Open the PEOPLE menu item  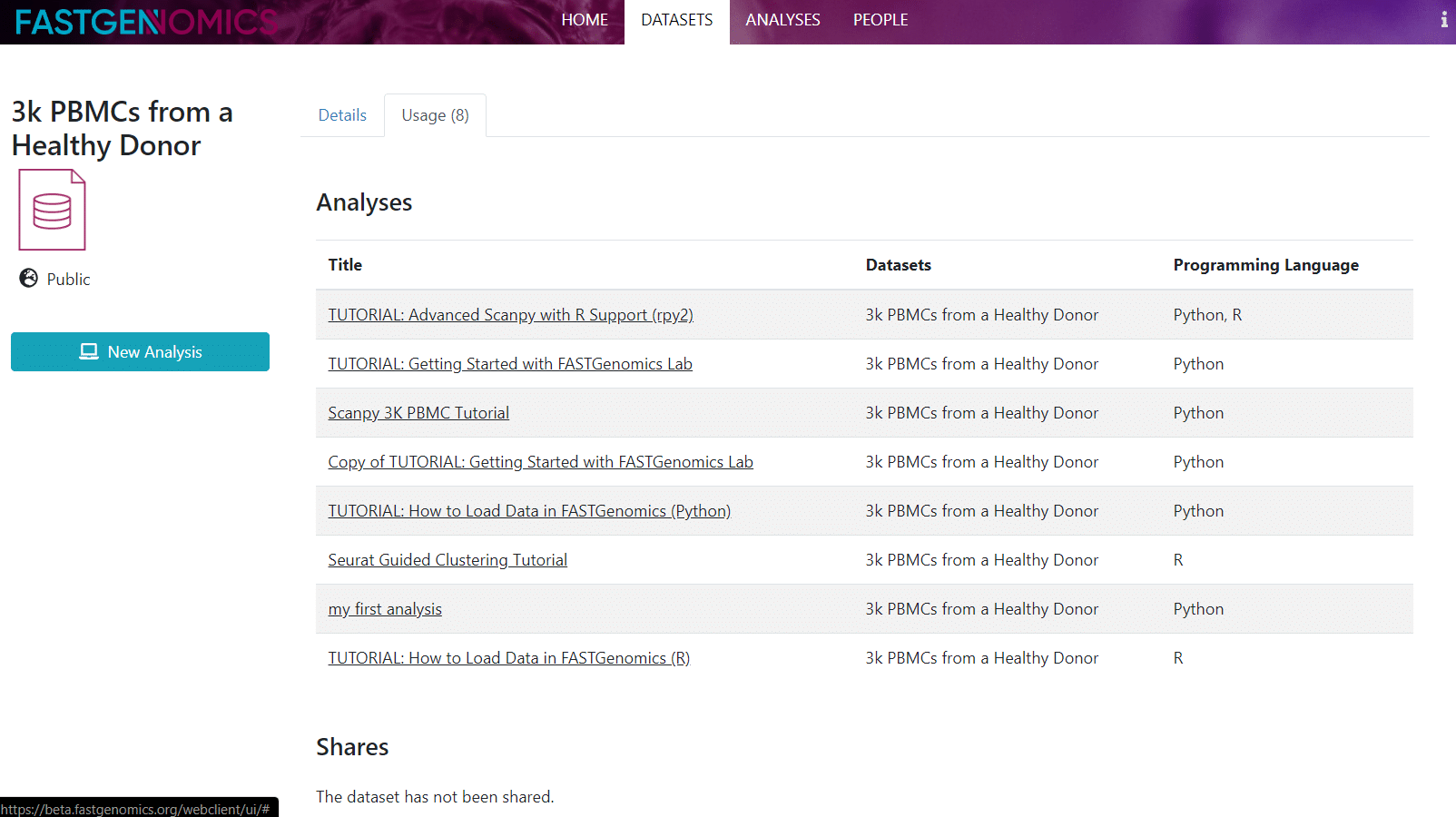(880, 20)
